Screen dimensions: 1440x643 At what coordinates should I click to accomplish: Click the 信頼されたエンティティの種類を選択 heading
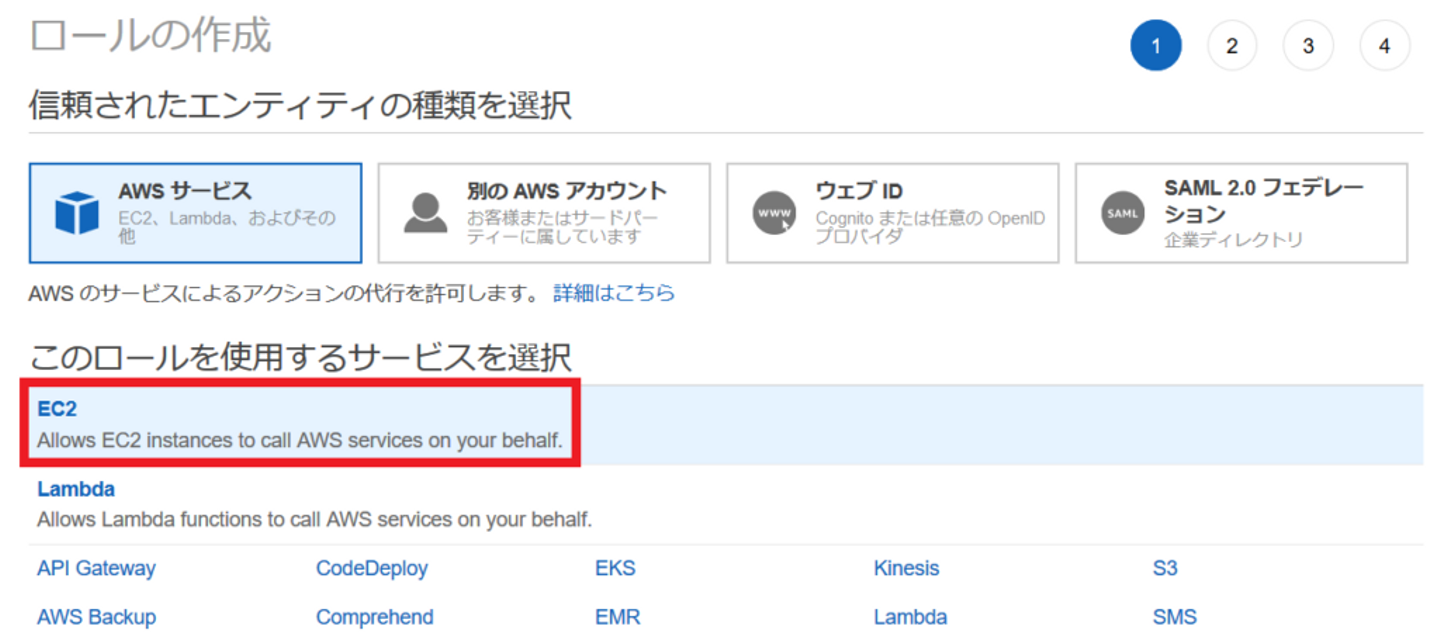pyautogui.click(x=300, y=105)
